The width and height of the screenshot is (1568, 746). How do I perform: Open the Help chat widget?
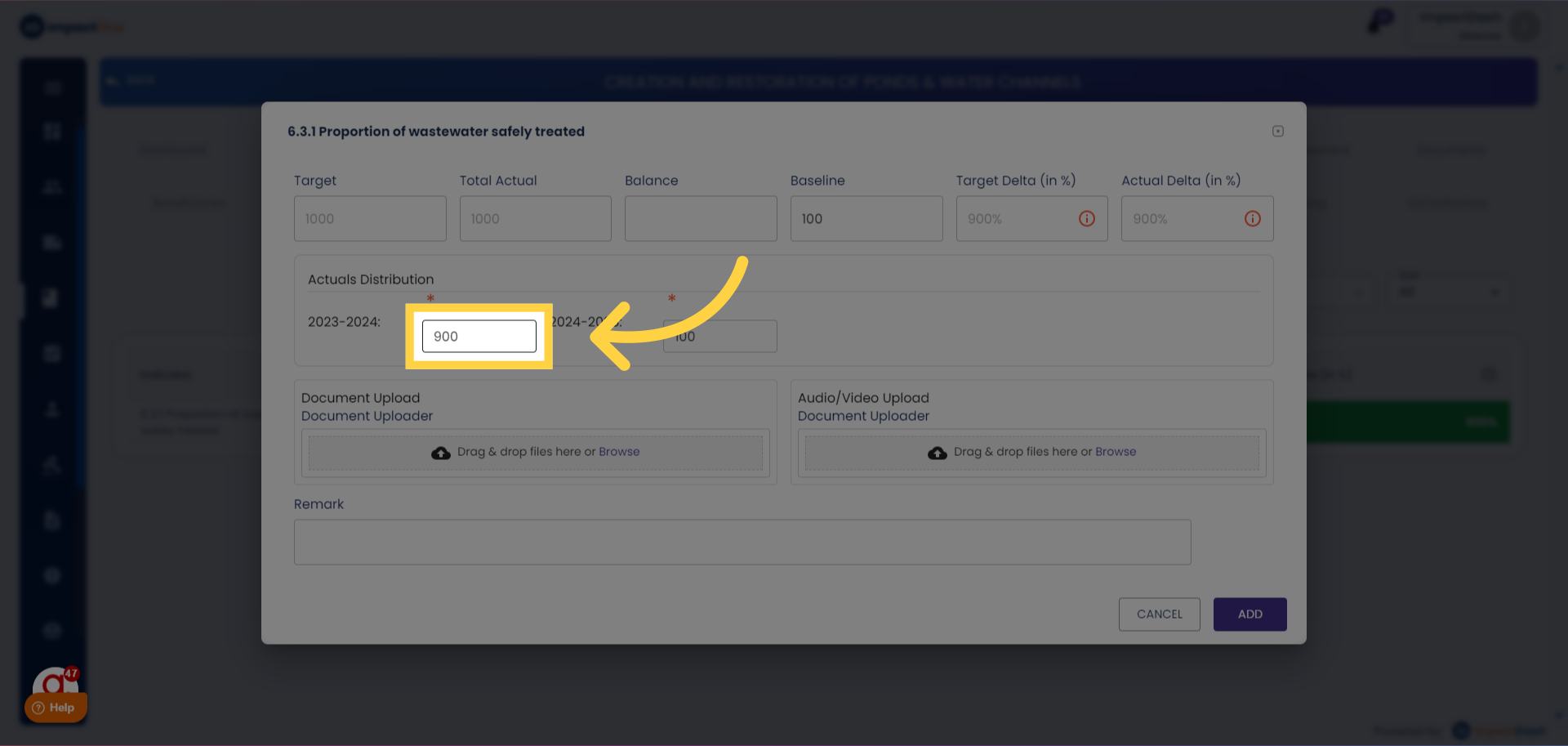[x=55, y=708]
